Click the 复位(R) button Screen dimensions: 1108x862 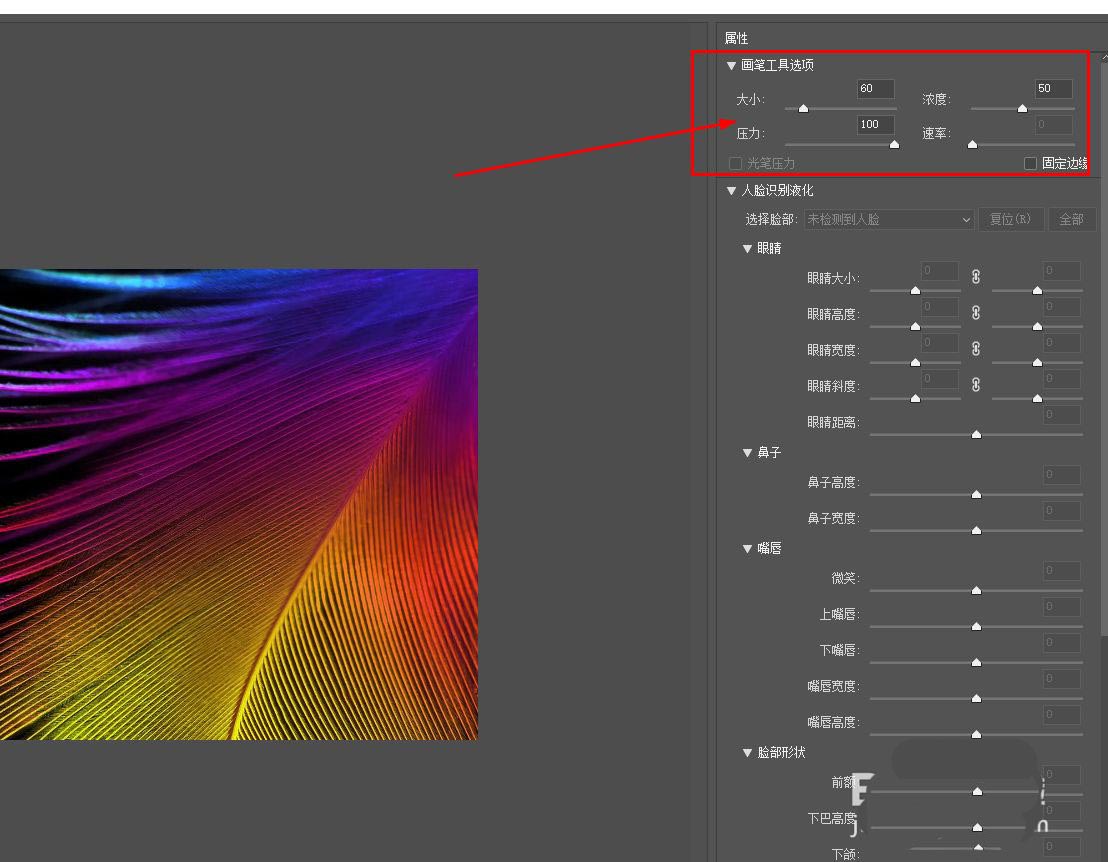[1010, 220]
